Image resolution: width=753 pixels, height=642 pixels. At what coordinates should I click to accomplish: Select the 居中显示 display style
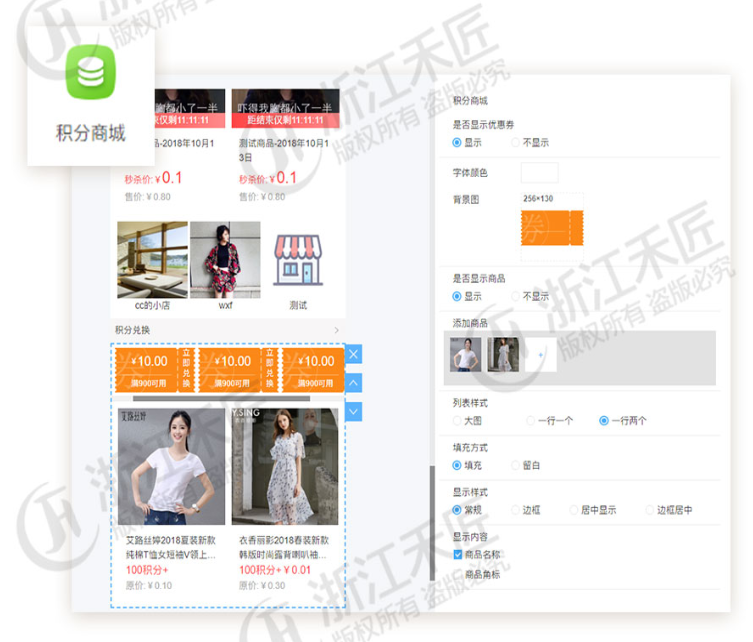573,510
